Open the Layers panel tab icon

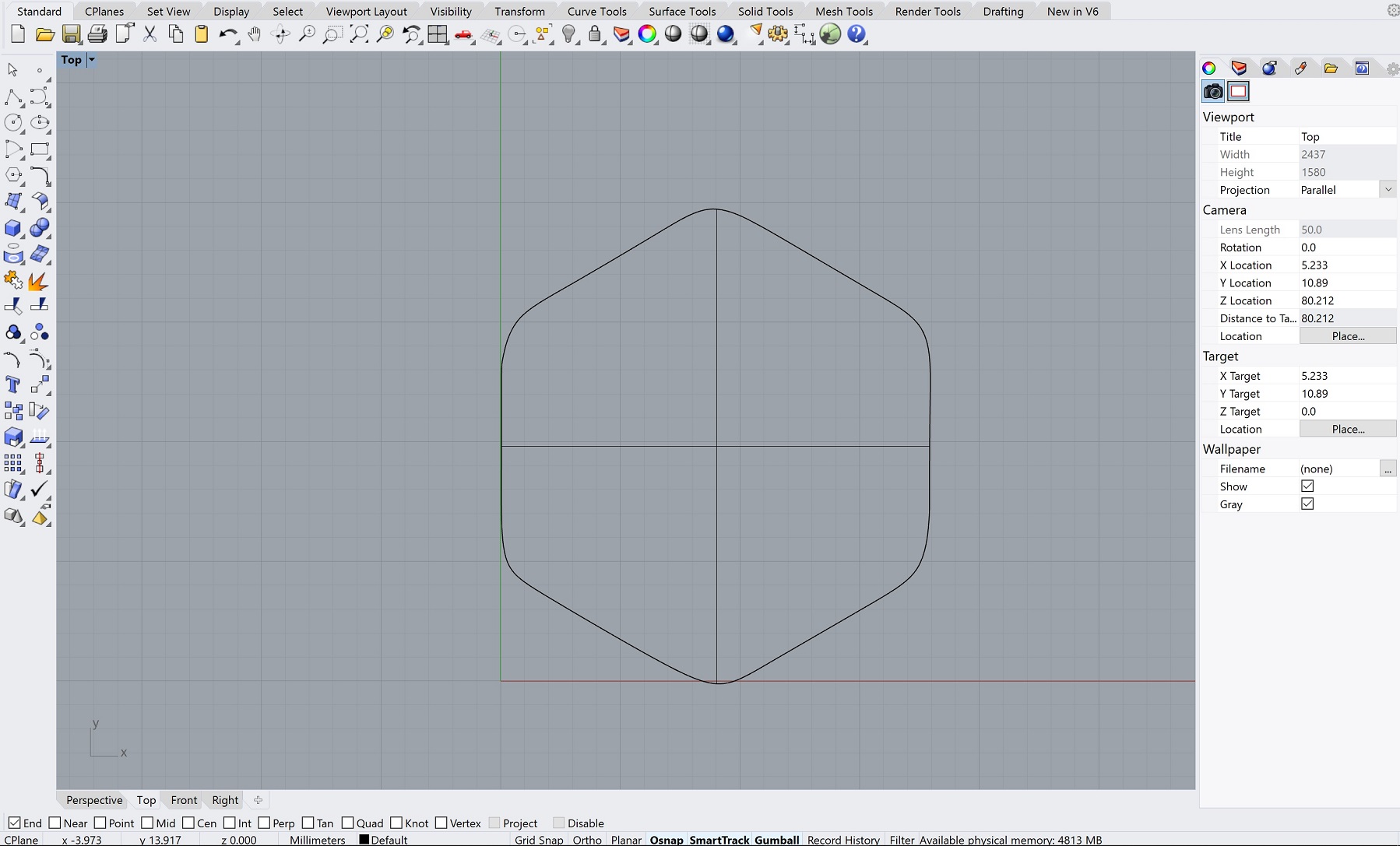click(1239, 68)
